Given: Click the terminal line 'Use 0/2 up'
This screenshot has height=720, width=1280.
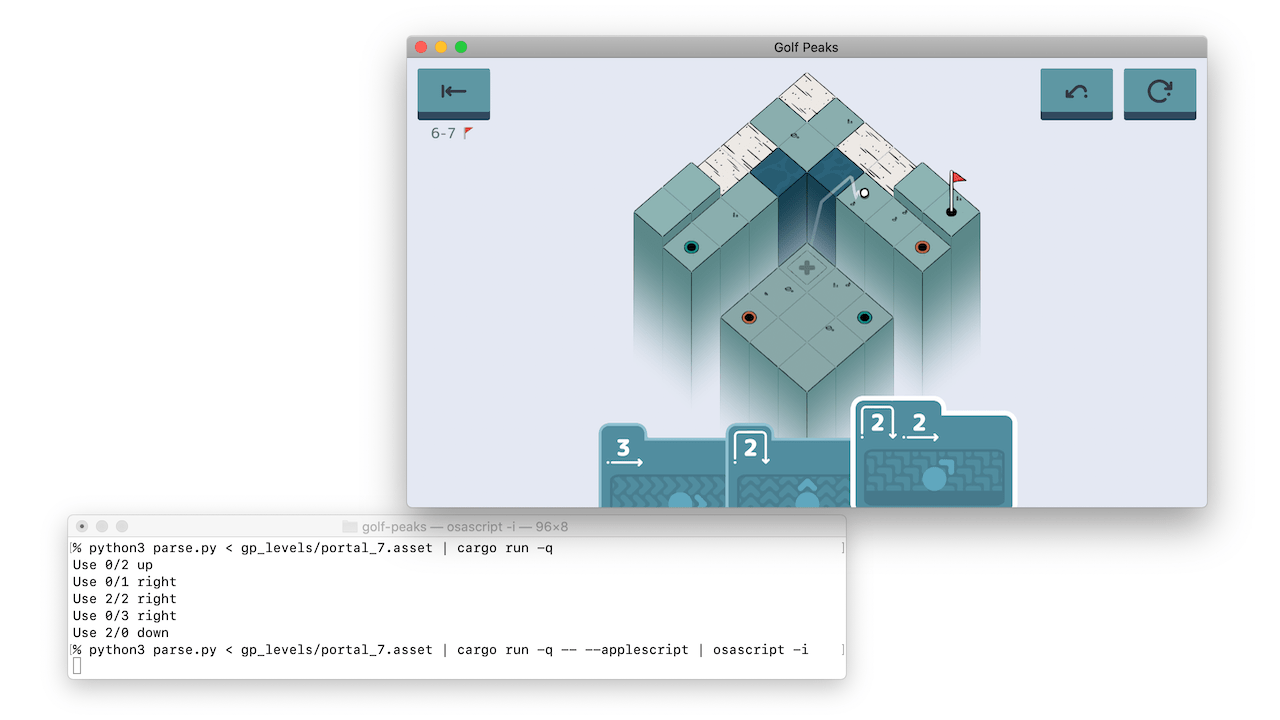Looking at the screenshot, I should coord(113,565).
